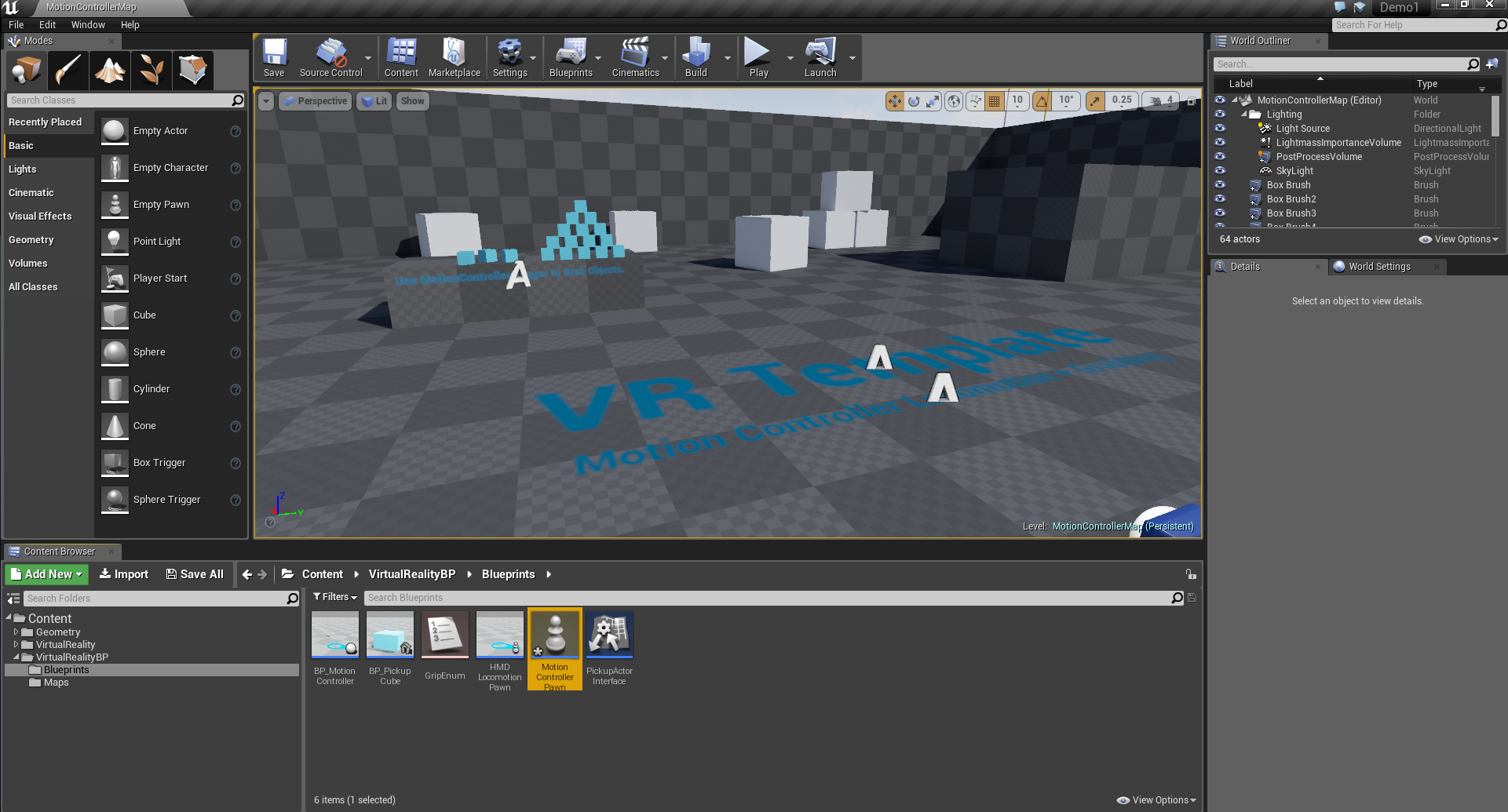Screen dimensions: 1508x812
Task: Click the Source Control icon in the toolbar
Action: coord(330,56)
